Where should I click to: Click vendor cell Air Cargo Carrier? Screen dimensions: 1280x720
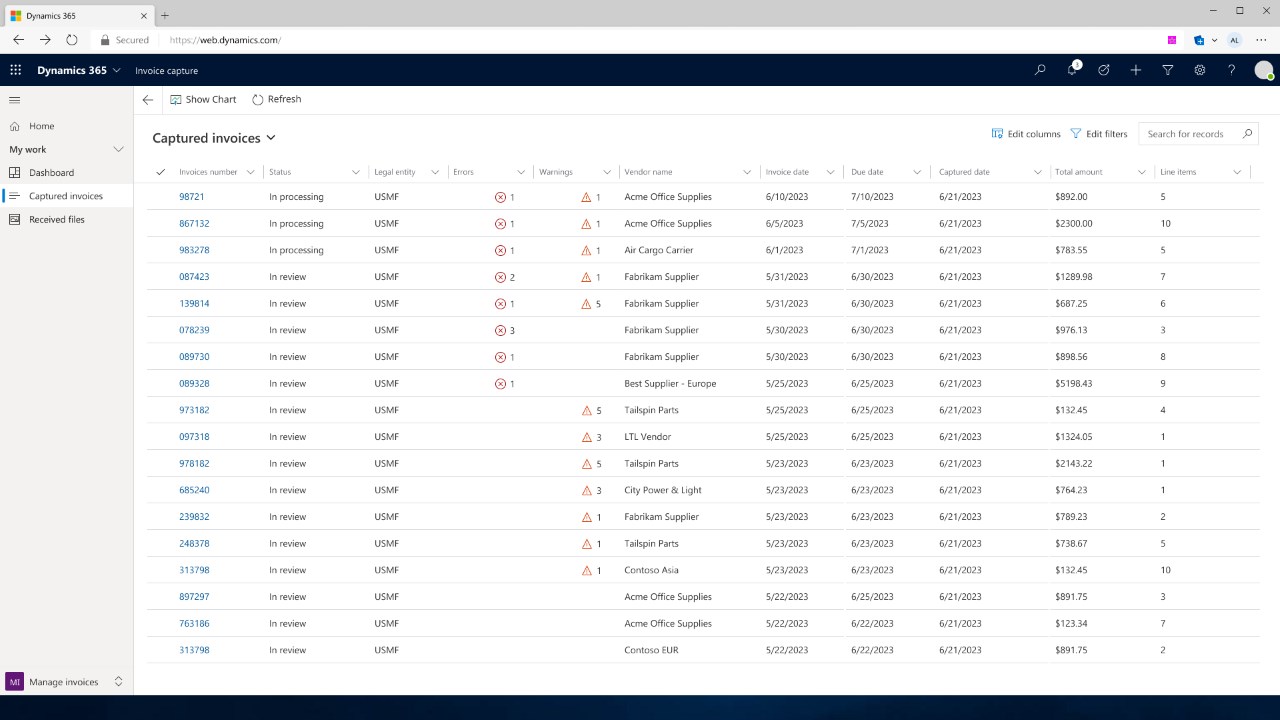click(x=659, y=250)
